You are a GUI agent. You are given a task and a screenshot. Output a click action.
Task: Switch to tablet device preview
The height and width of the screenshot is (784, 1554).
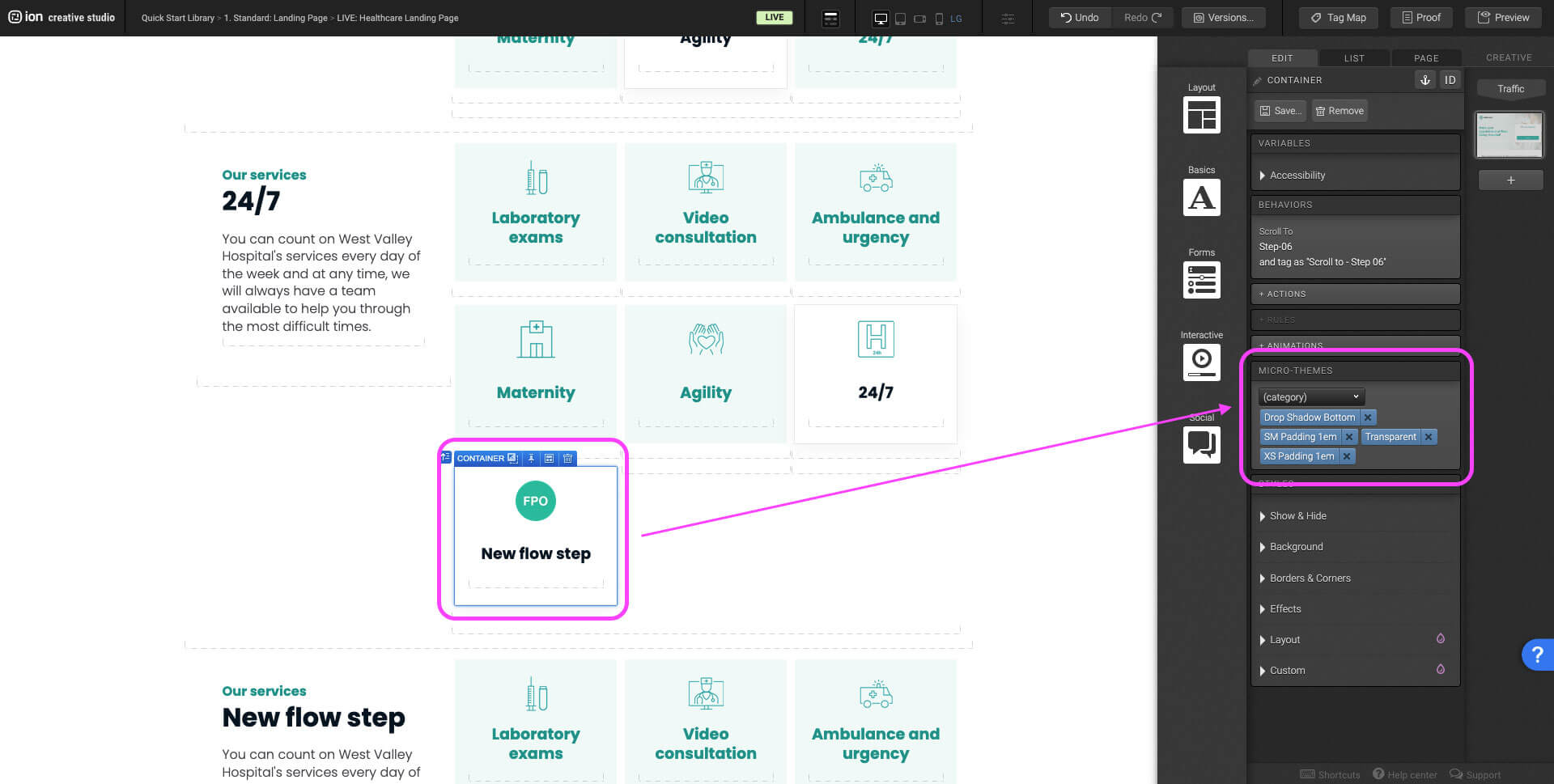[900, 19]
